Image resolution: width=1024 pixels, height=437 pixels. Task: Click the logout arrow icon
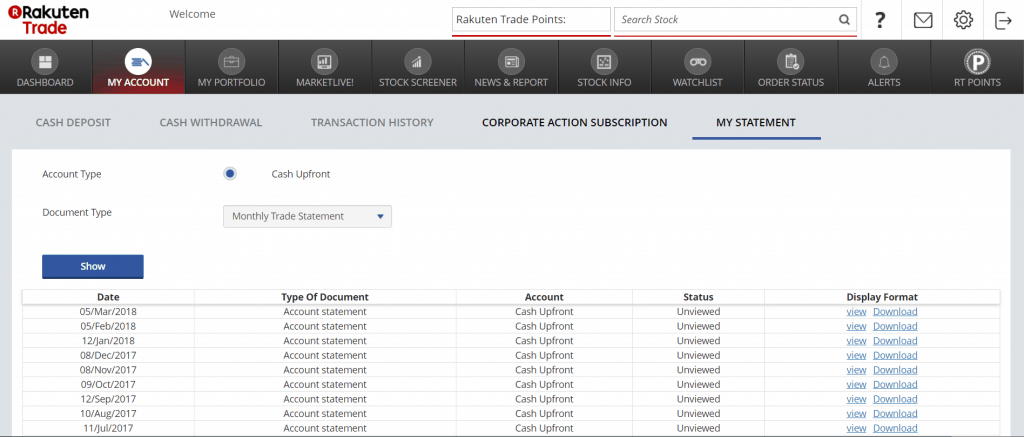click(1002, 20)
